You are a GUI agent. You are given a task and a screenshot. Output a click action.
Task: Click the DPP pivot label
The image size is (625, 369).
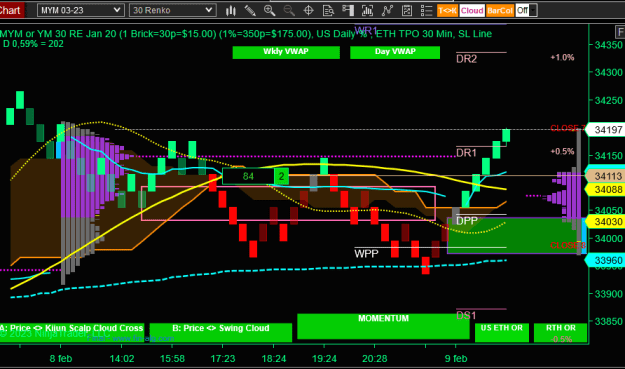tap(467, 221)
